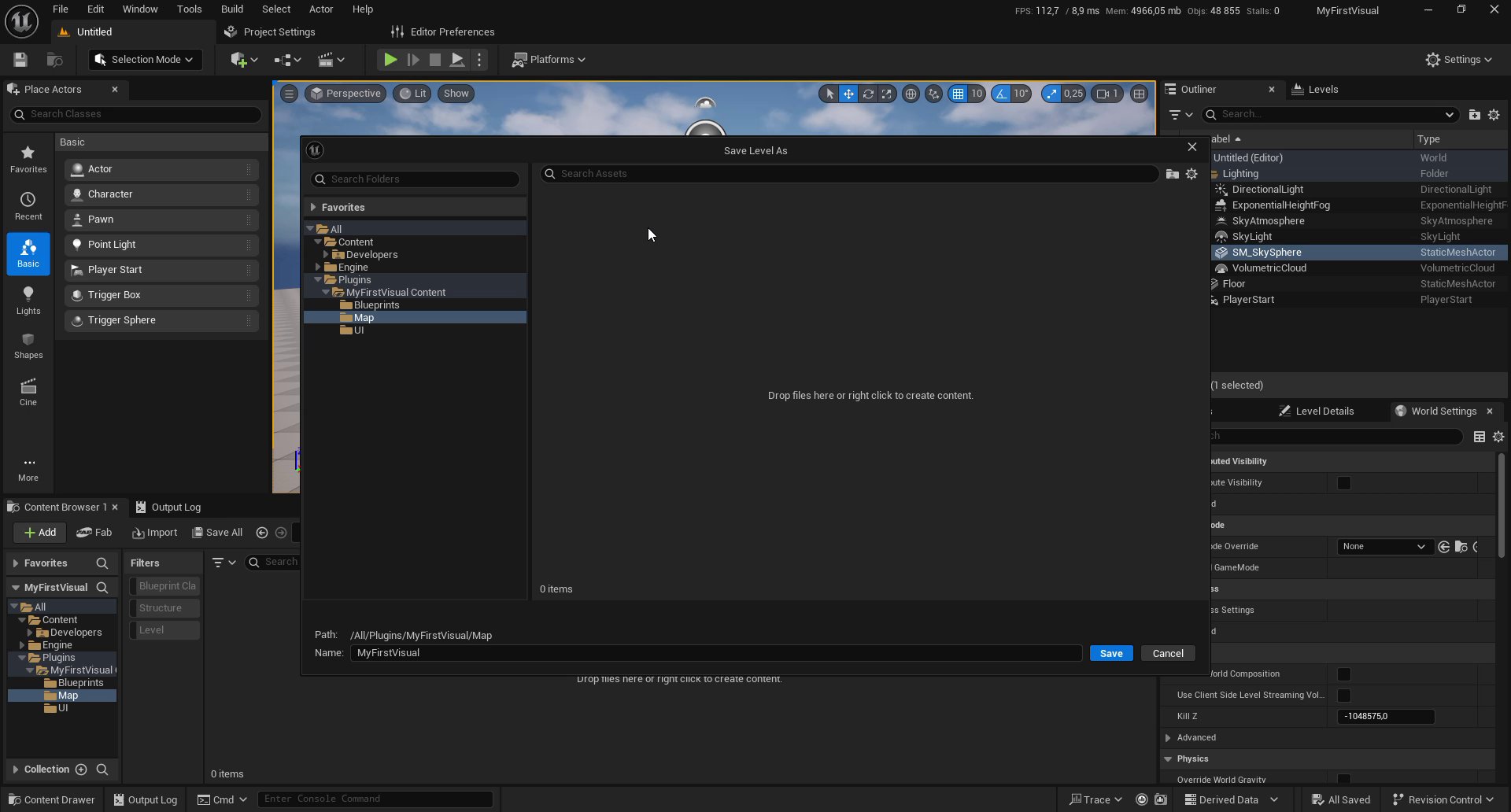Toggle rotation snapping in viewport

click(x=1000, y=94)
